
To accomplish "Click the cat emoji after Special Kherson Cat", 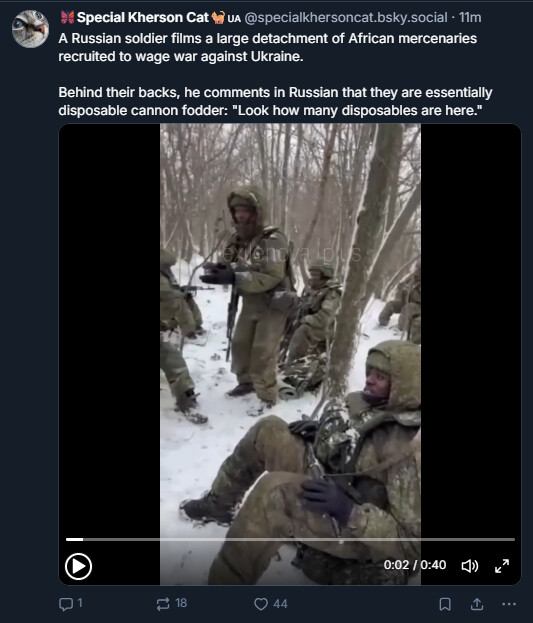I will tap(218, 17).
